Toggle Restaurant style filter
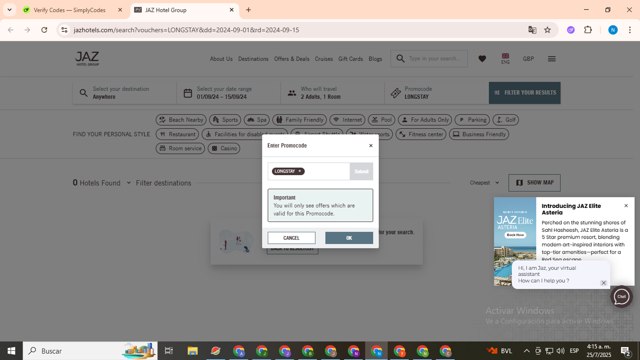The height and width of the screenshot is (360, 640). (x=177, y=134)
